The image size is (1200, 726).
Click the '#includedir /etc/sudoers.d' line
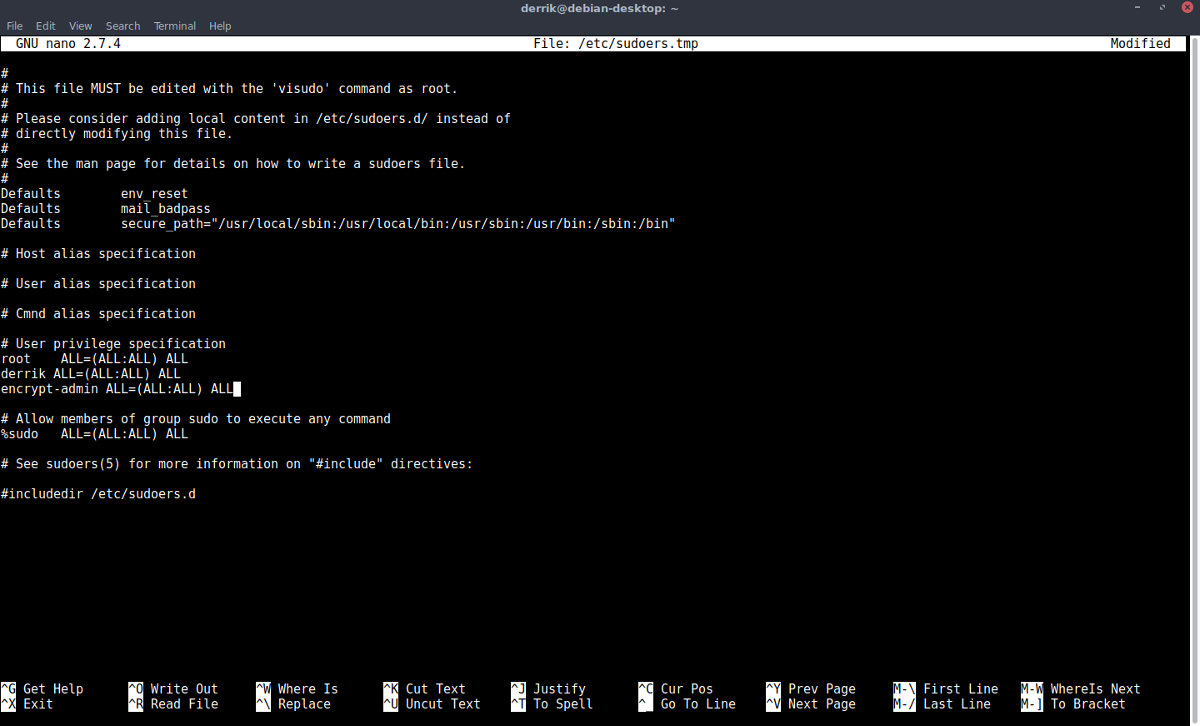98,494
